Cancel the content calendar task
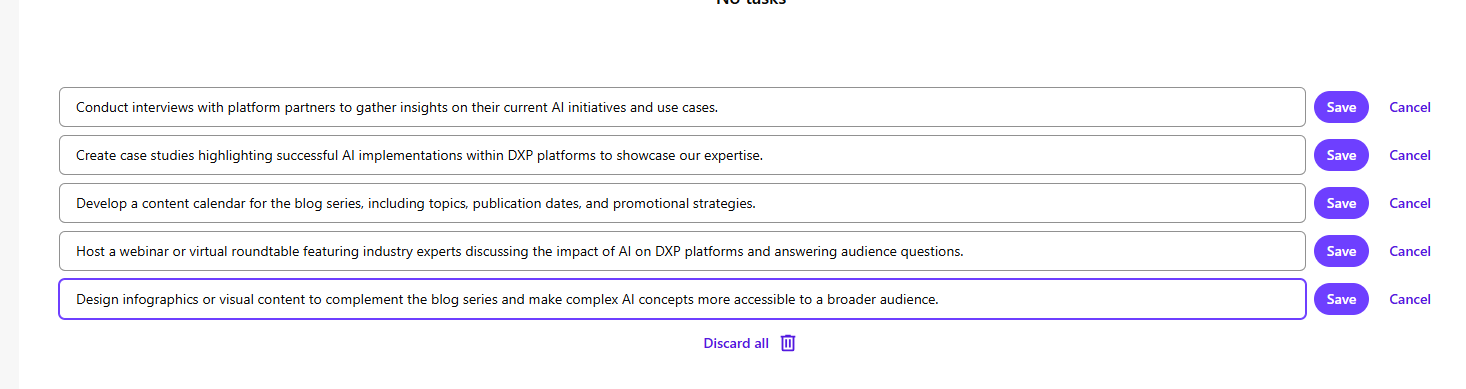The image size is (1466, 389). (x=1410, y=203)
